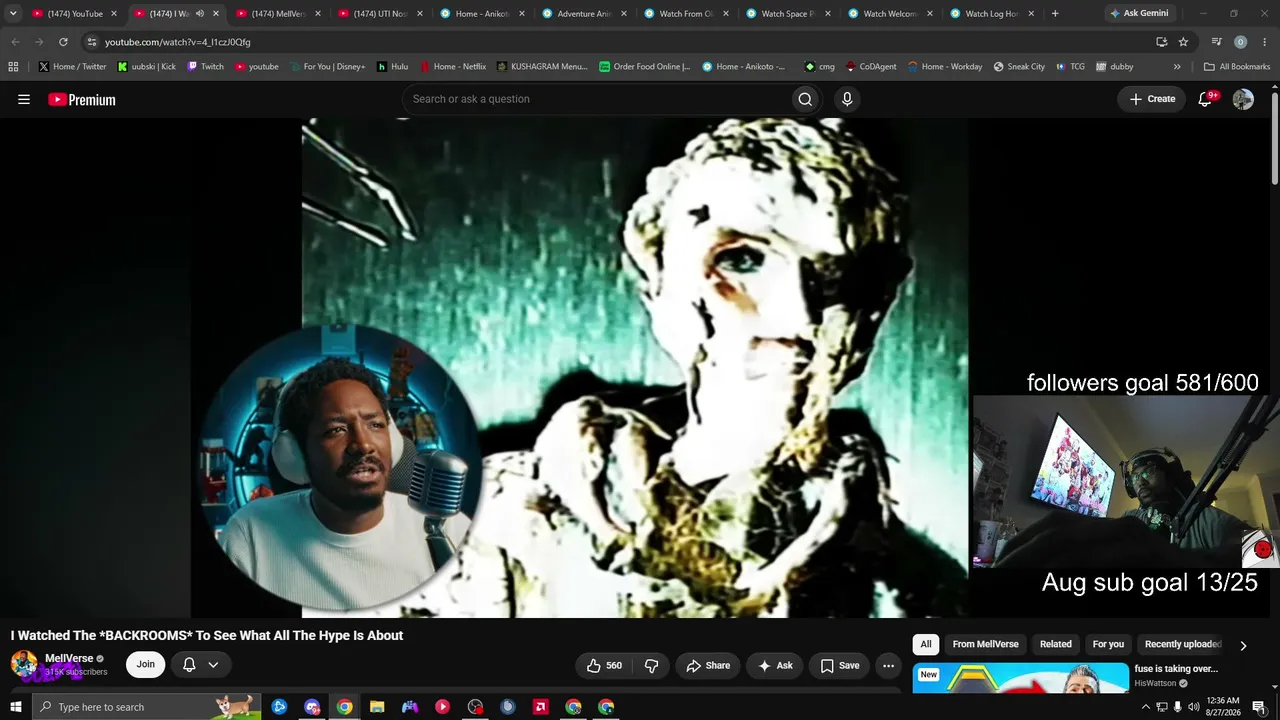
Task: Show hidden system tray icons
Action: click(1146, 707)
